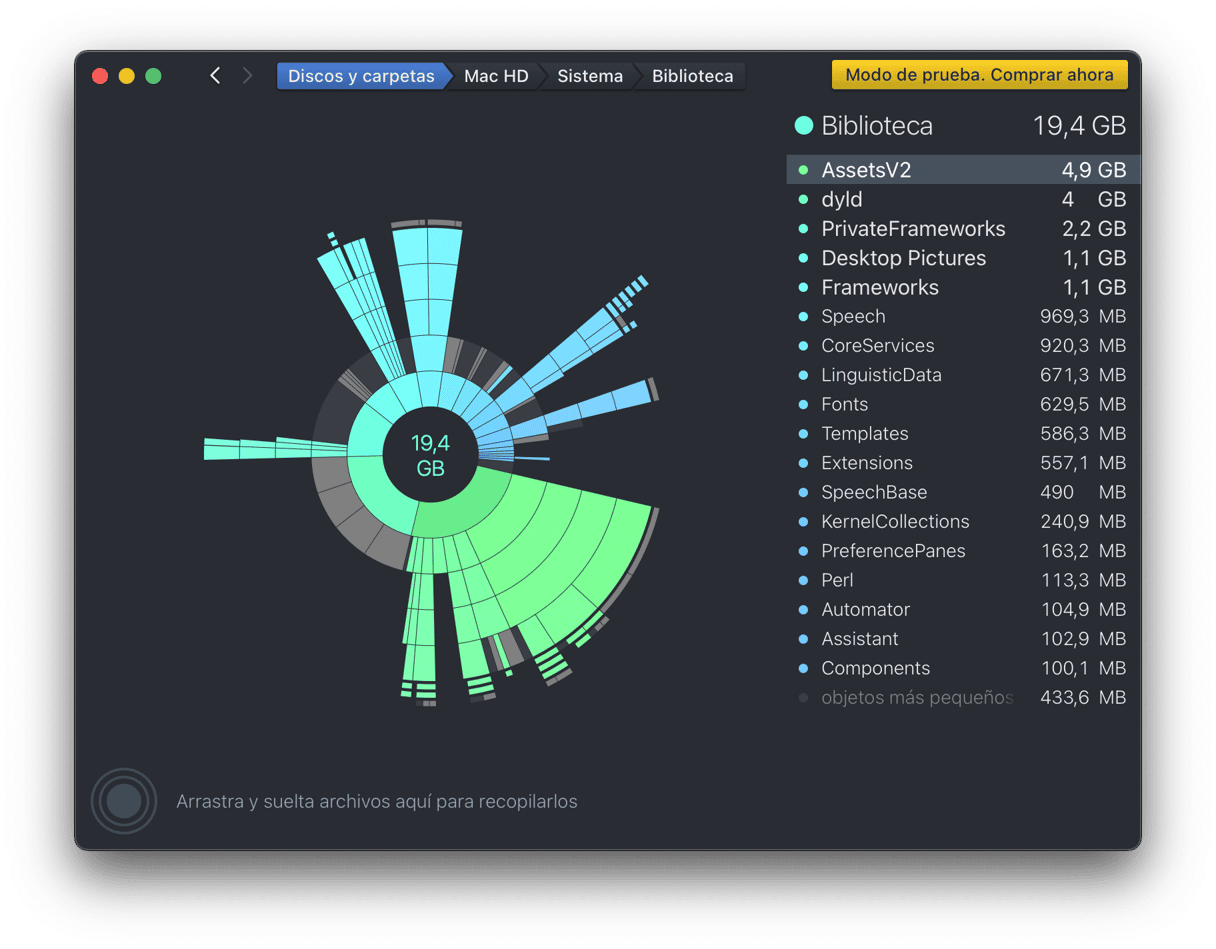Click the 19,4 GB center of sunburst

coord(430,455)
